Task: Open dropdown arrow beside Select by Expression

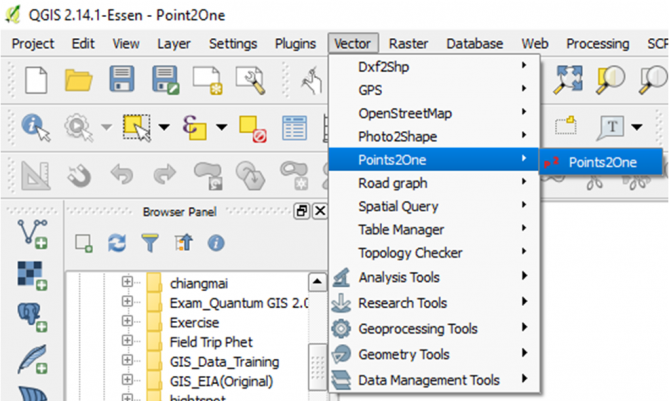Action: [221, 127]
